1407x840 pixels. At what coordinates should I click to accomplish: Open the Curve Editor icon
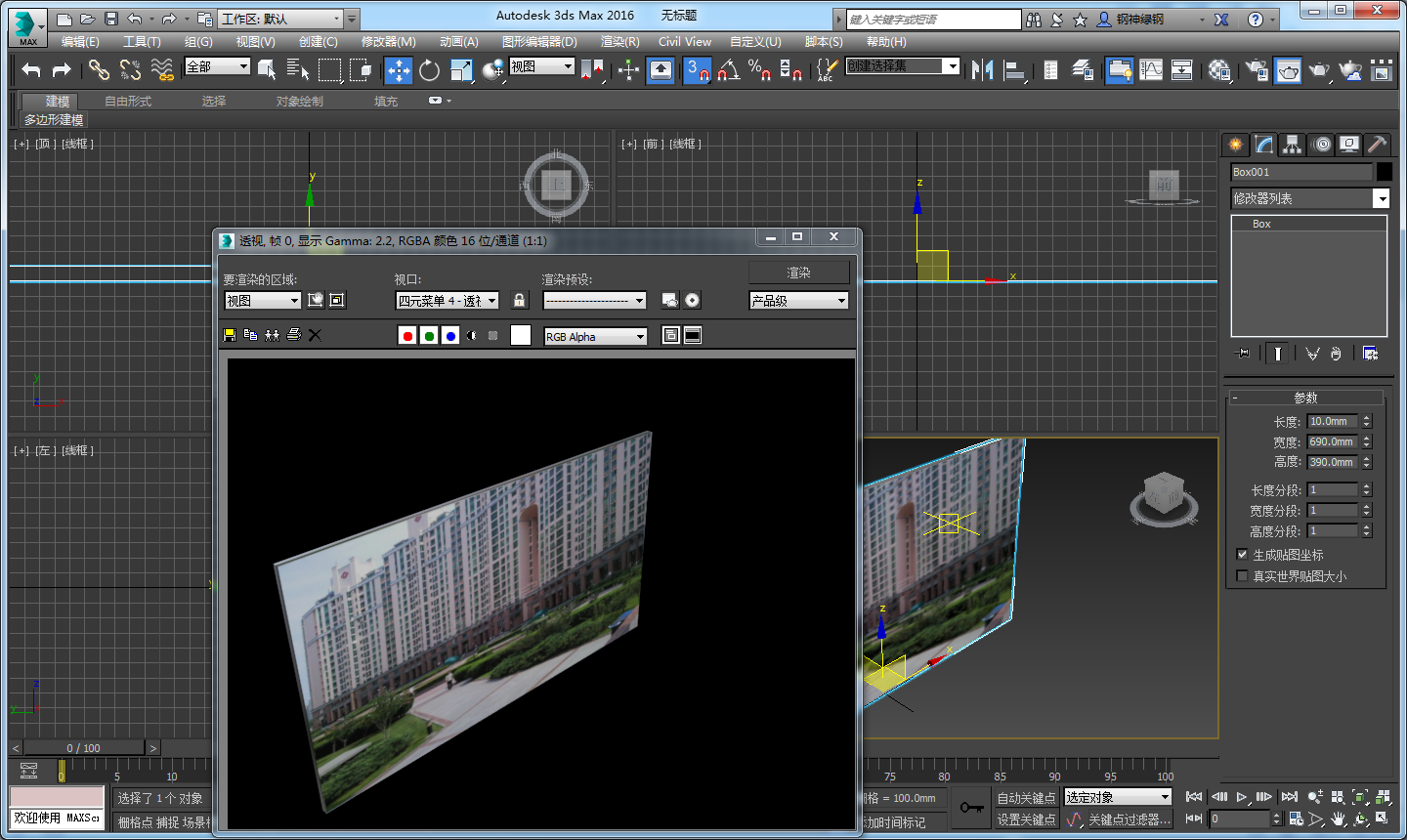(1151, 69)
